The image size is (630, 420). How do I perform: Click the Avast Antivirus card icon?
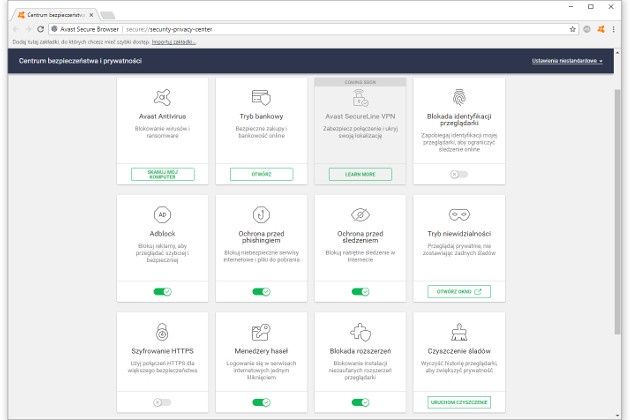pyautogui.click(x=162, y=97)
